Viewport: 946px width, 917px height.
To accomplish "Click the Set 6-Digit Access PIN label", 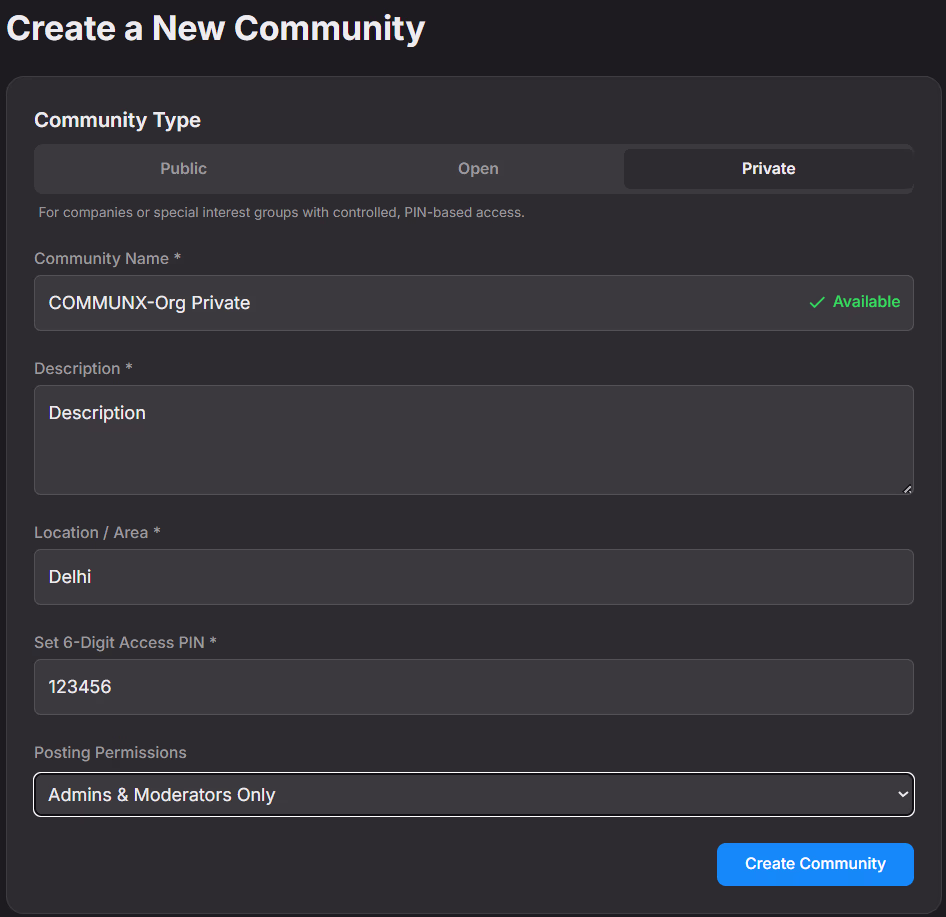I will (x=125, y=642).
